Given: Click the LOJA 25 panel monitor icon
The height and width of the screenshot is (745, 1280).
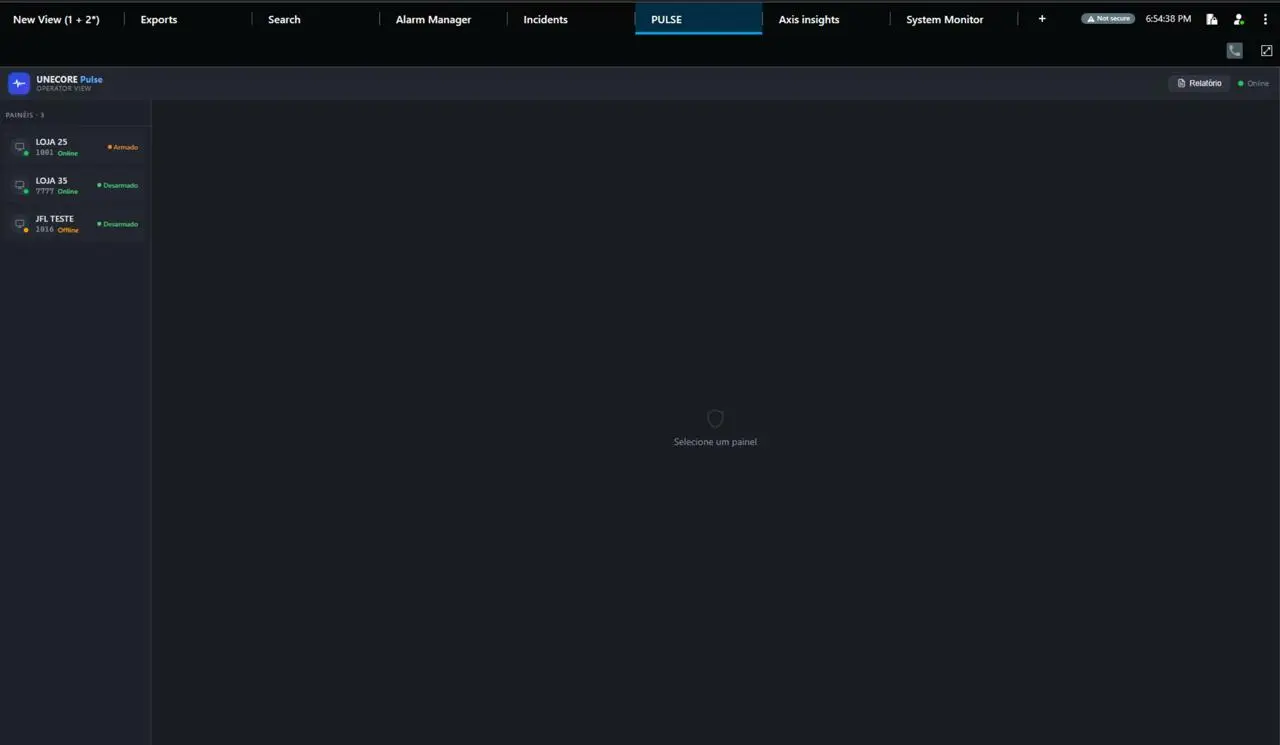Looking at the screenshot, I should tap(19, 147).
